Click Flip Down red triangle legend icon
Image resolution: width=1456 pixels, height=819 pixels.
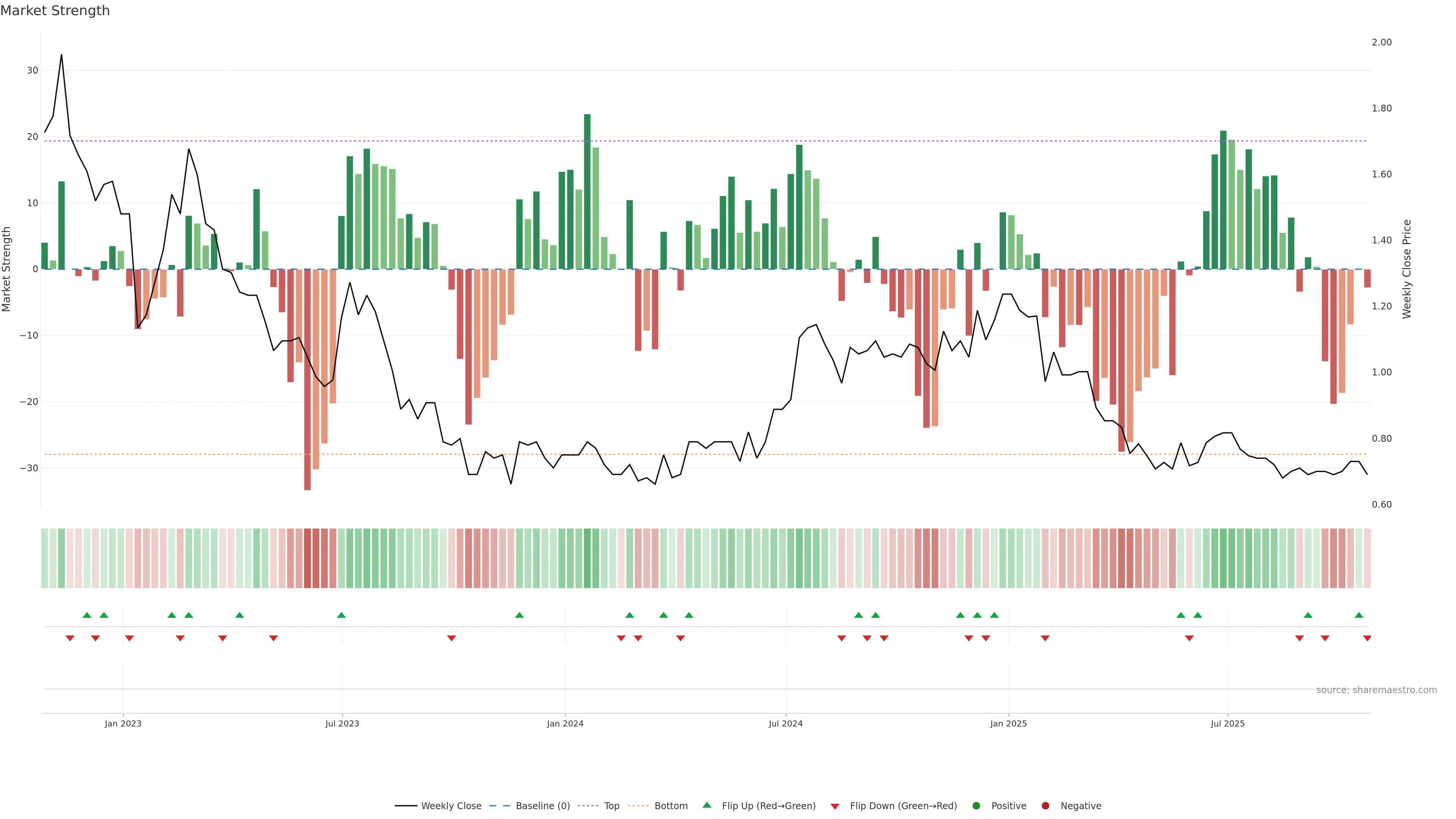(835, 806)
